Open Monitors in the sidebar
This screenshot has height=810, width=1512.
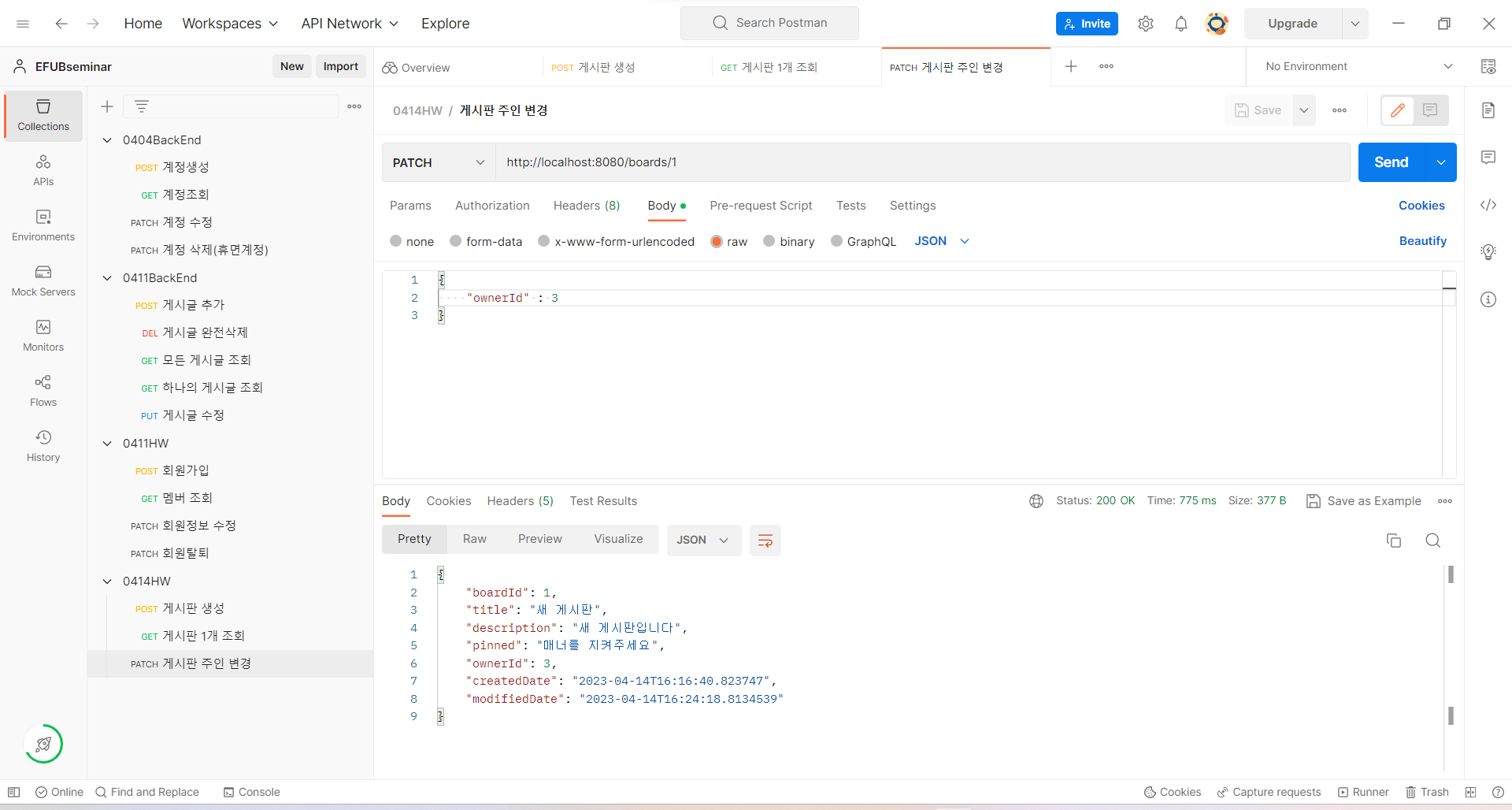coord(43,336)
